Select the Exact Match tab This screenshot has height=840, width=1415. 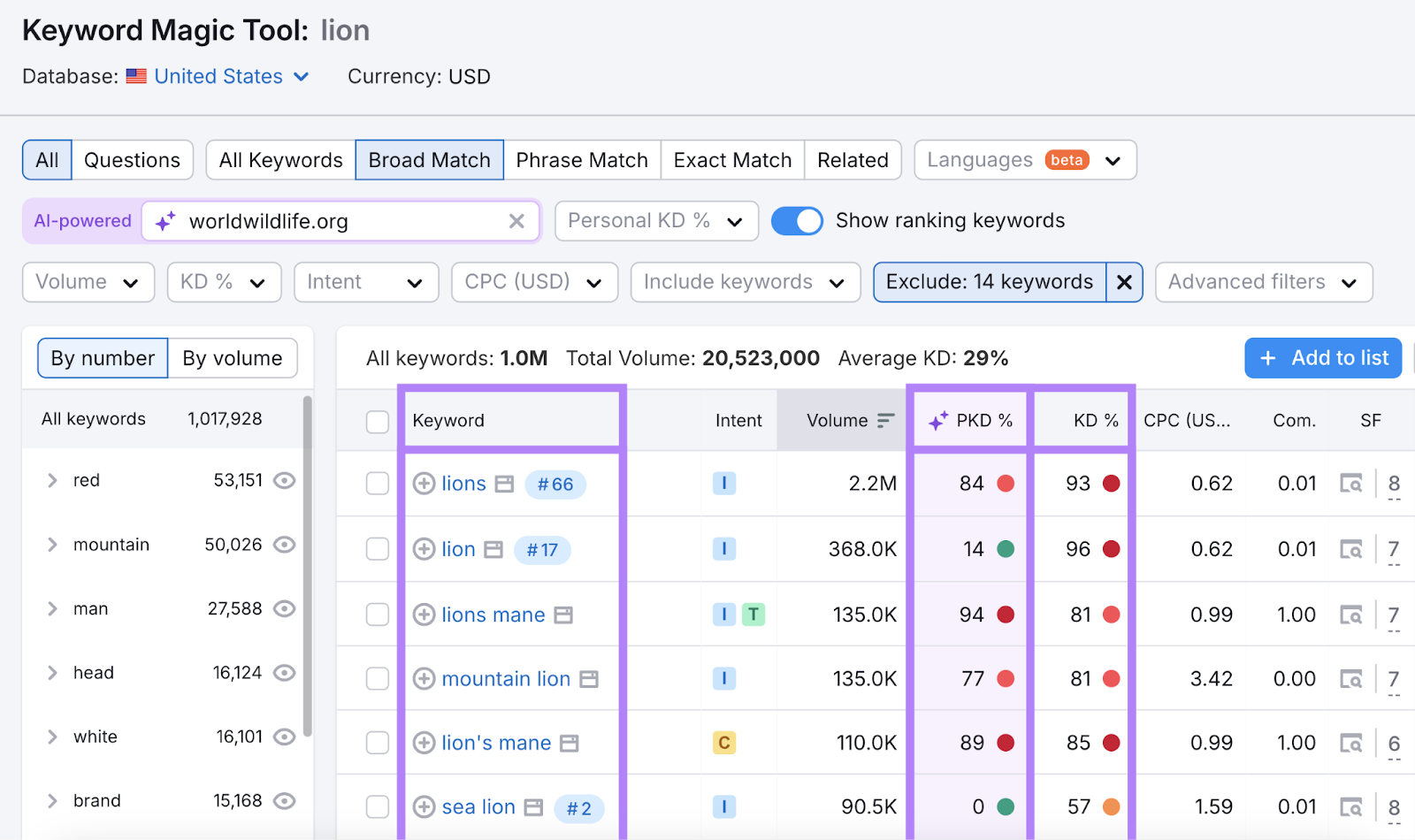[732, 160]
